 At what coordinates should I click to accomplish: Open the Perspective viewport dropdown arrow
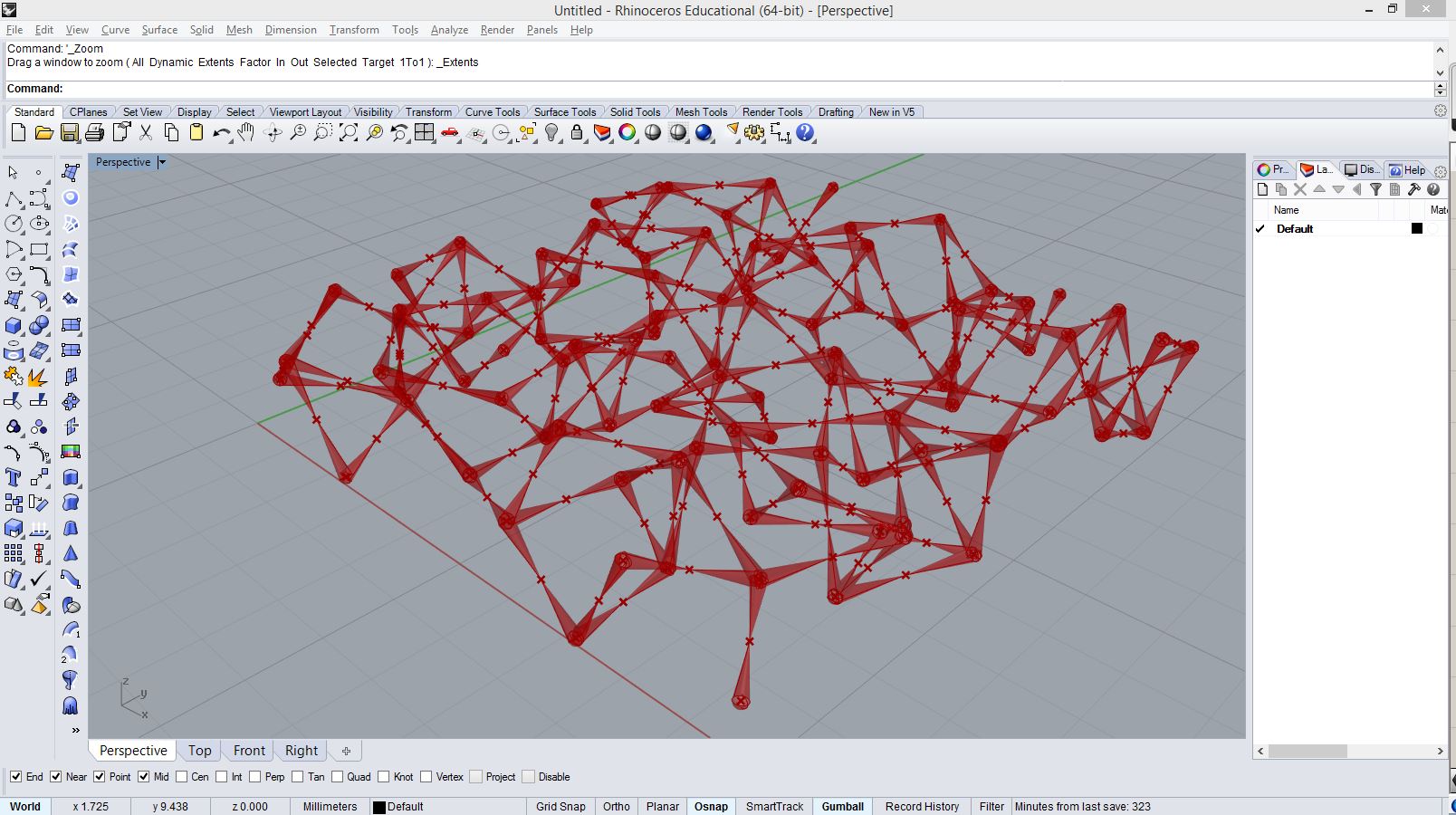click(x=162, y=162)
